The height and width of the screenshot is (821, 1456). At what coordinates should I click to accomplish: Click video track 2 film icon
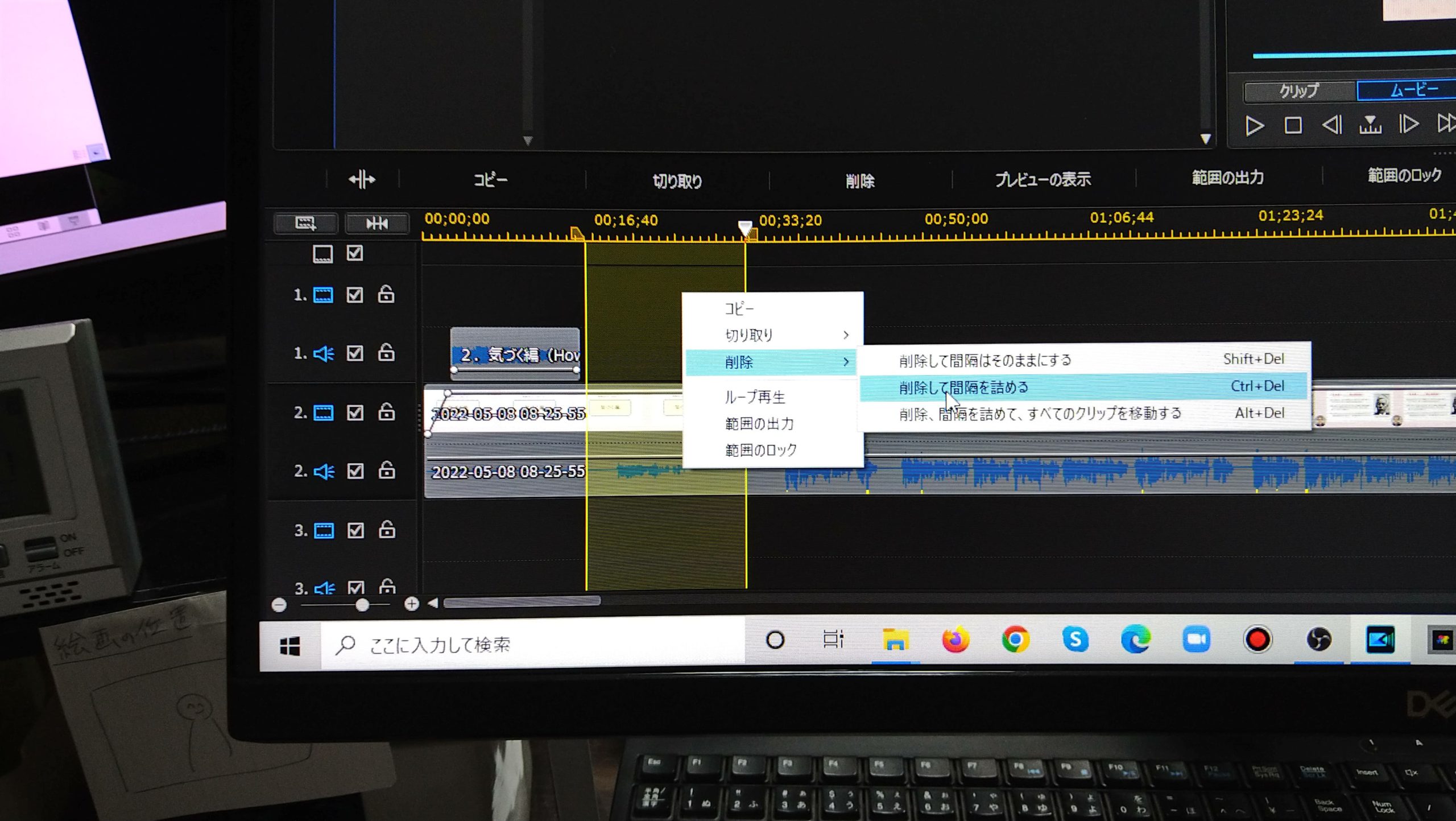pos(324,412)
